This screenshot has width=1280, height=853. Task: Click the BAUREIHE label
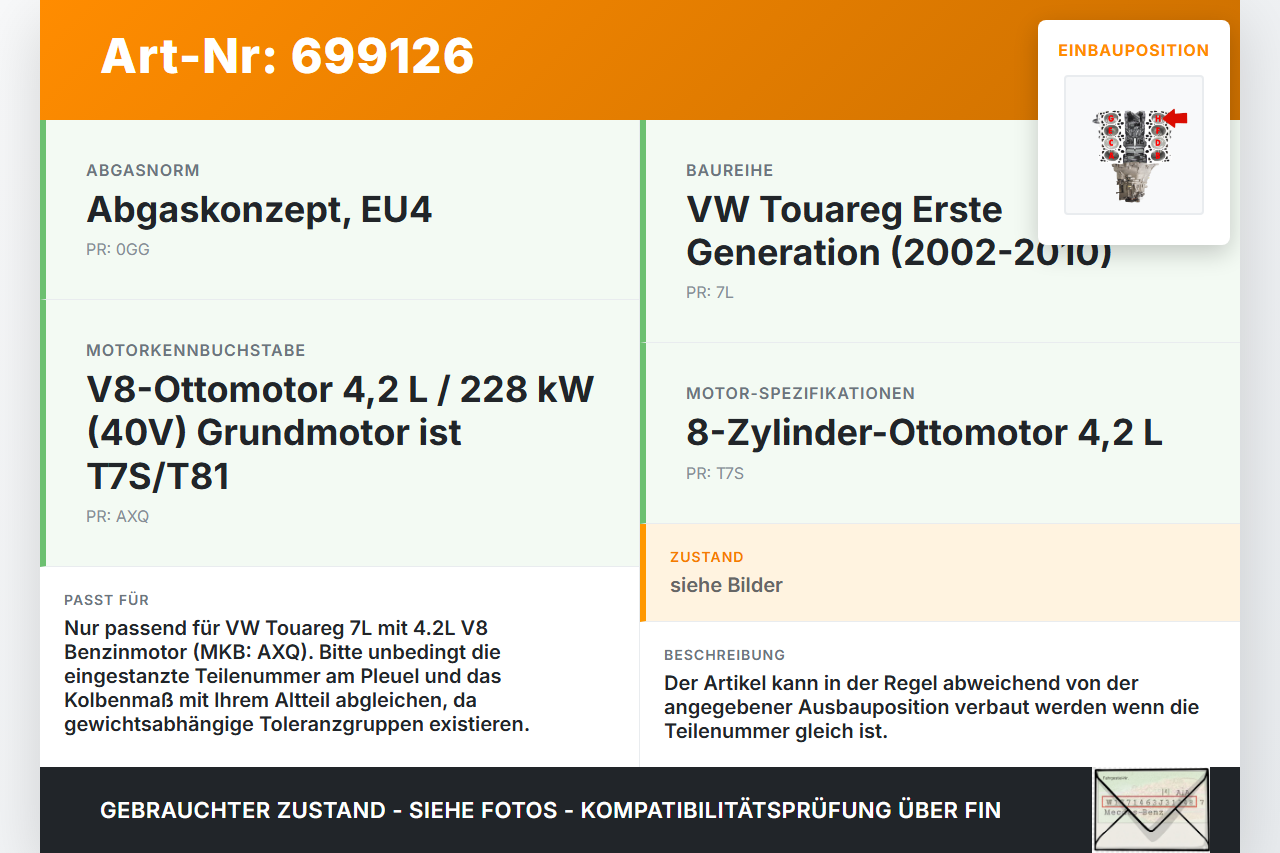(x=730, y=171)
